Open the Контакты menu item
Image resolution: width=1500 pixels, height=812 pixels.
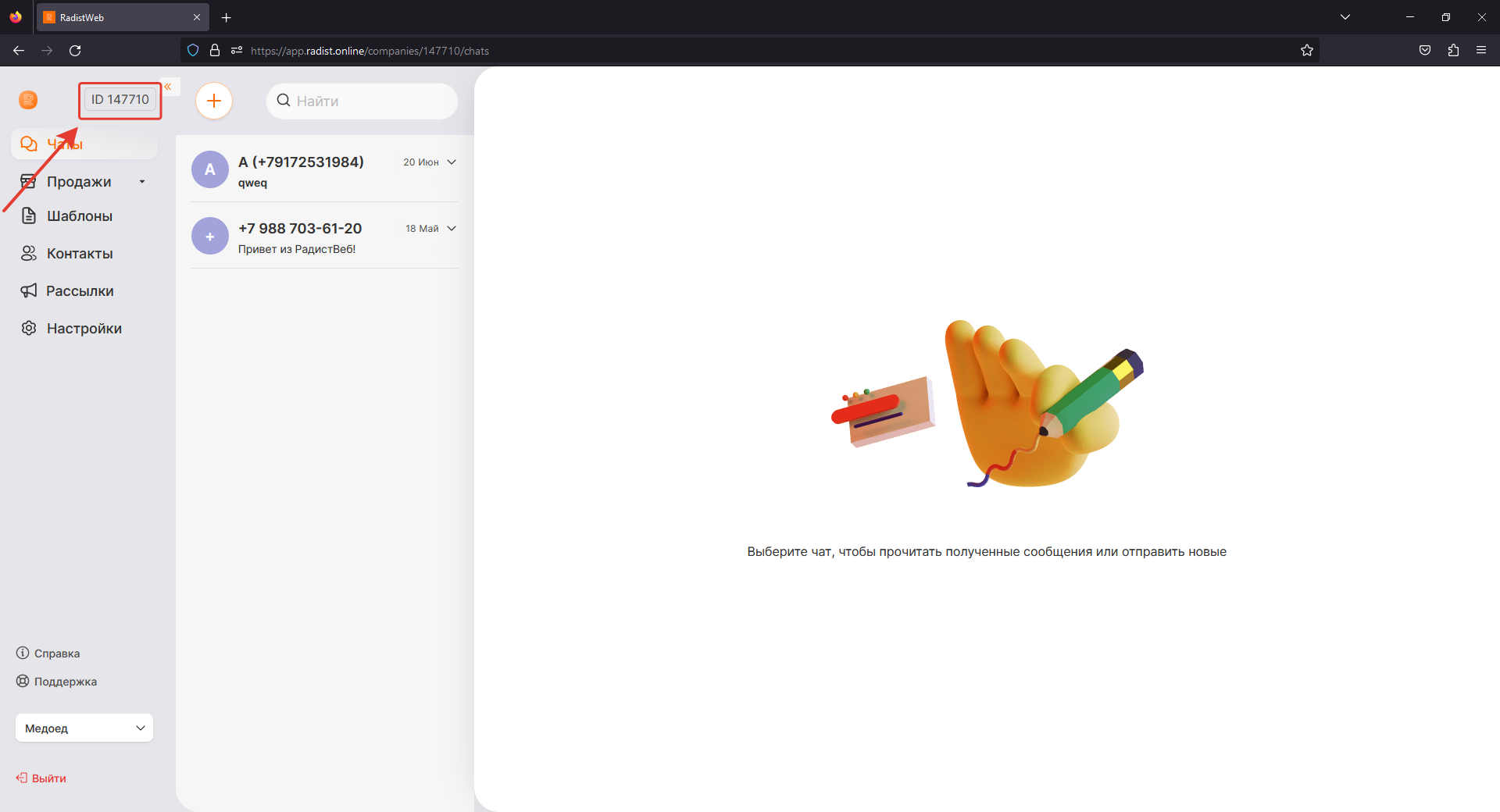[x=79, y=254]
